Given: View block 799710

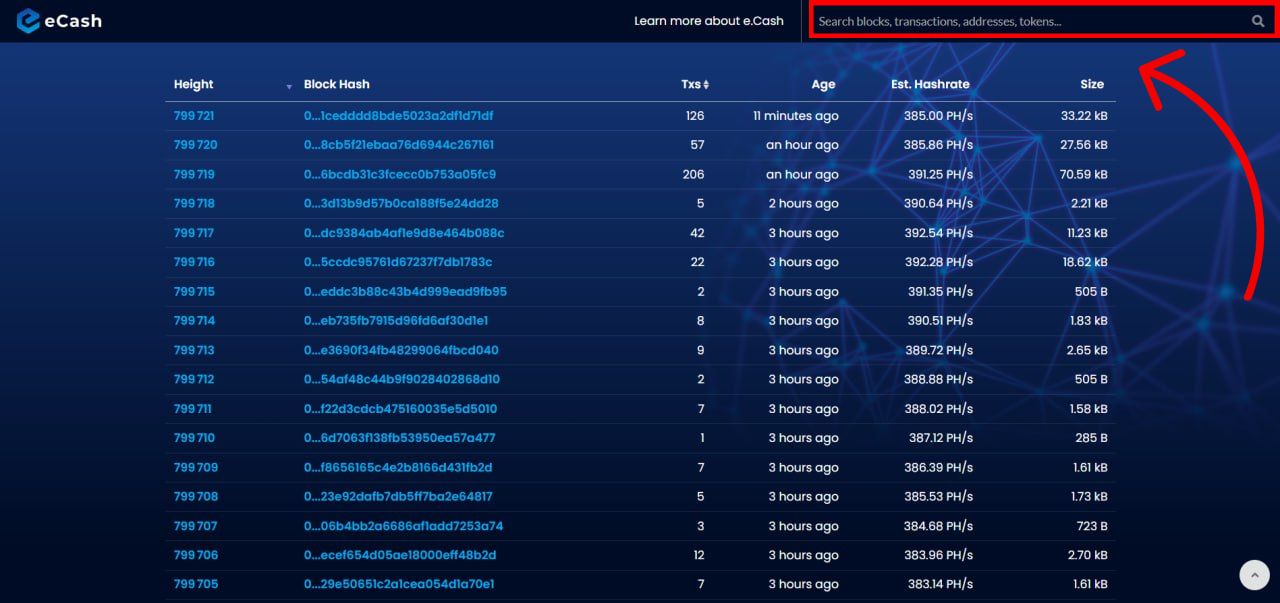Looking at the screenshot, I should [x=194, y=438].
